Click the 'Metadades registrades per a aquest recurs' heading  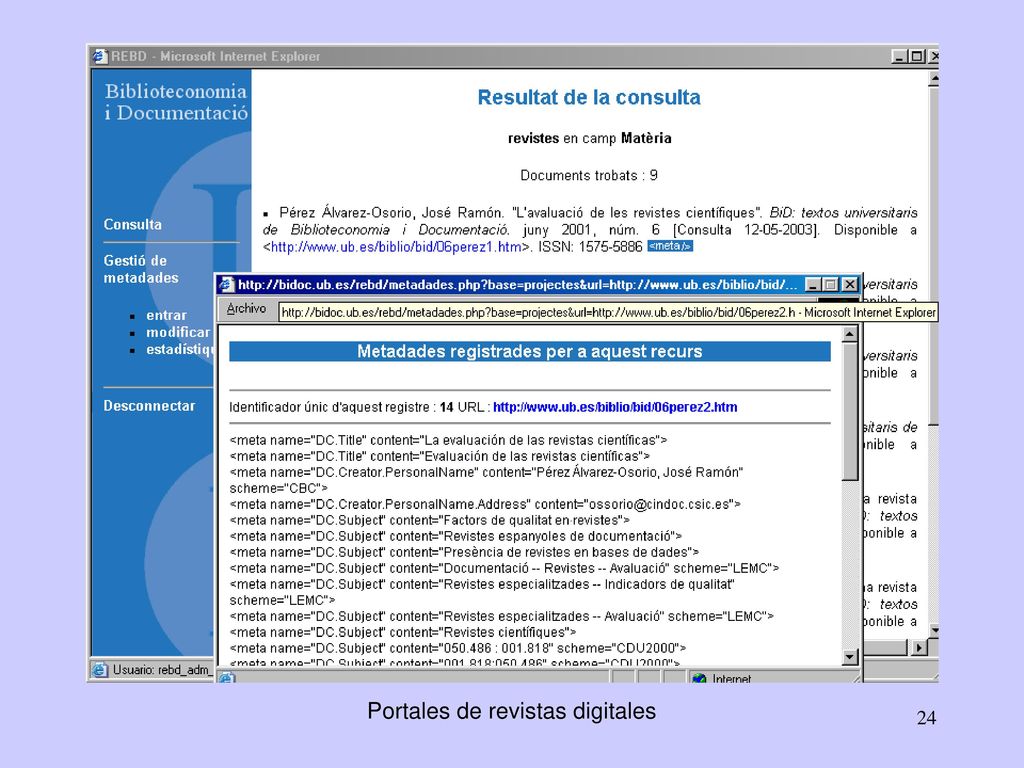530,351
